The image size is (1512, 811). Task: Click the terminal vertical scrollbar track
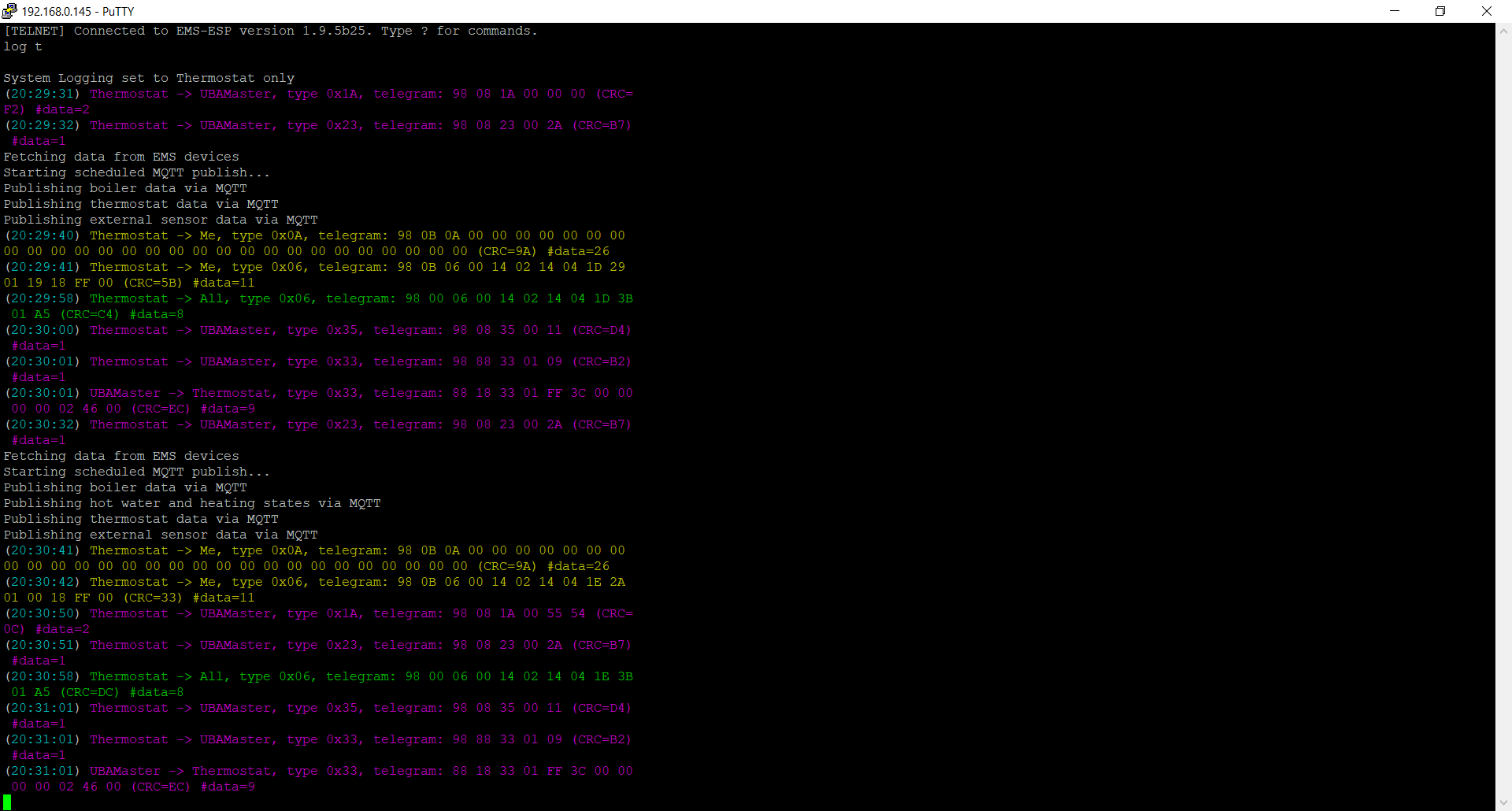(1503, 417)
